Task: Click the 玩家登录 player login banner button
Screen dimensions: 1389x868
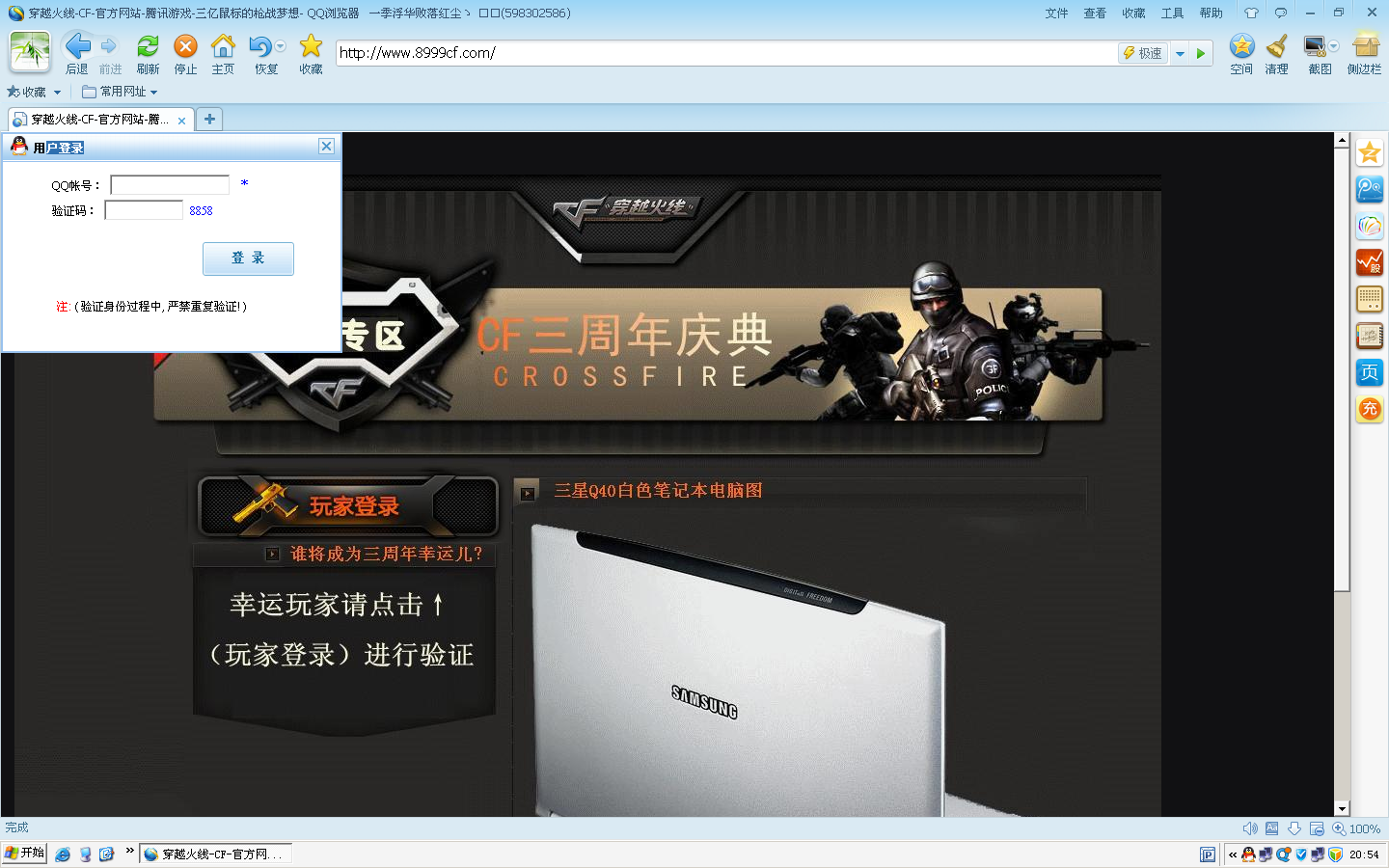Action: coord(348,505)
